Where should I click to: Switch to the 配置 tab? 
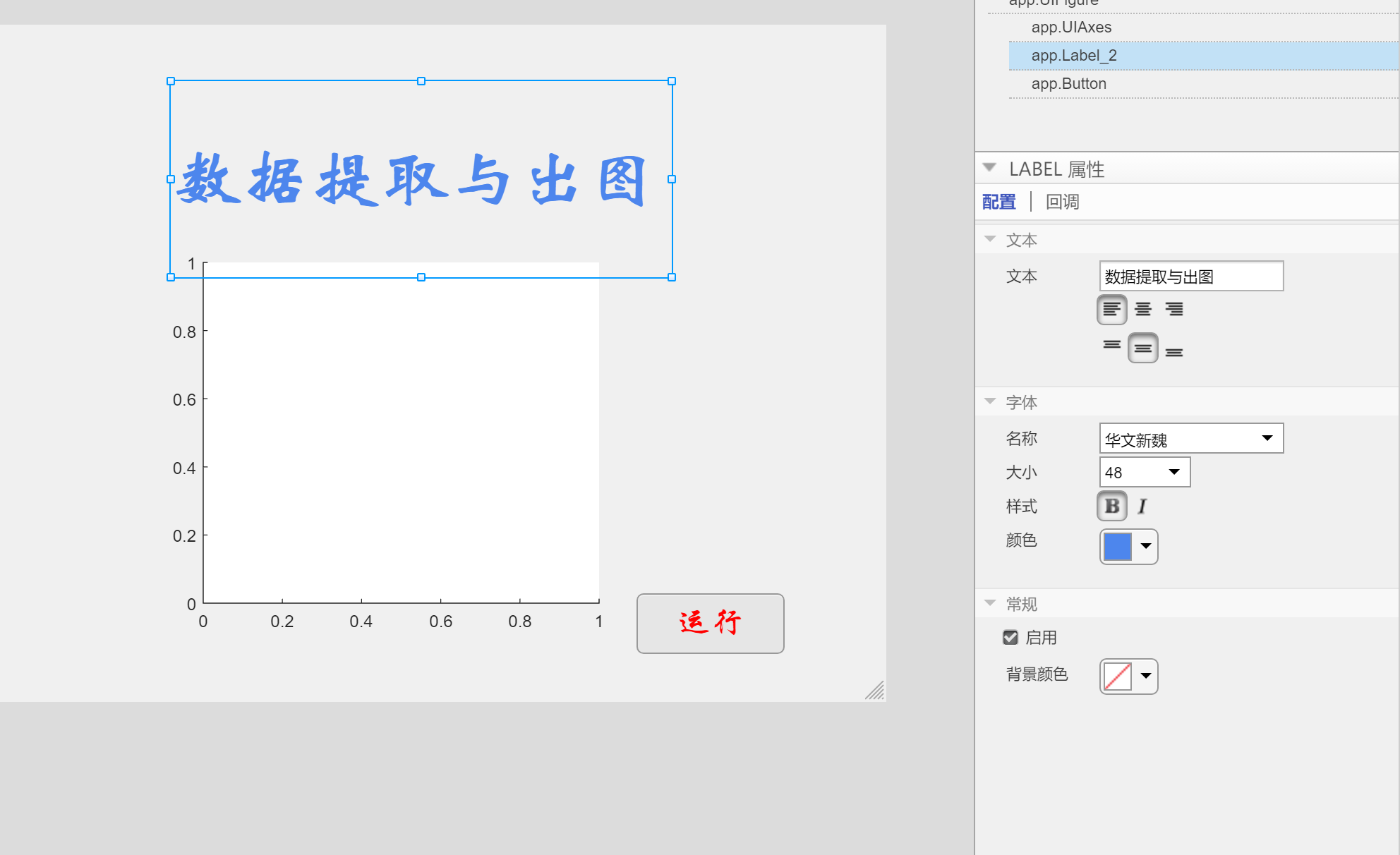tap(997, 202)
